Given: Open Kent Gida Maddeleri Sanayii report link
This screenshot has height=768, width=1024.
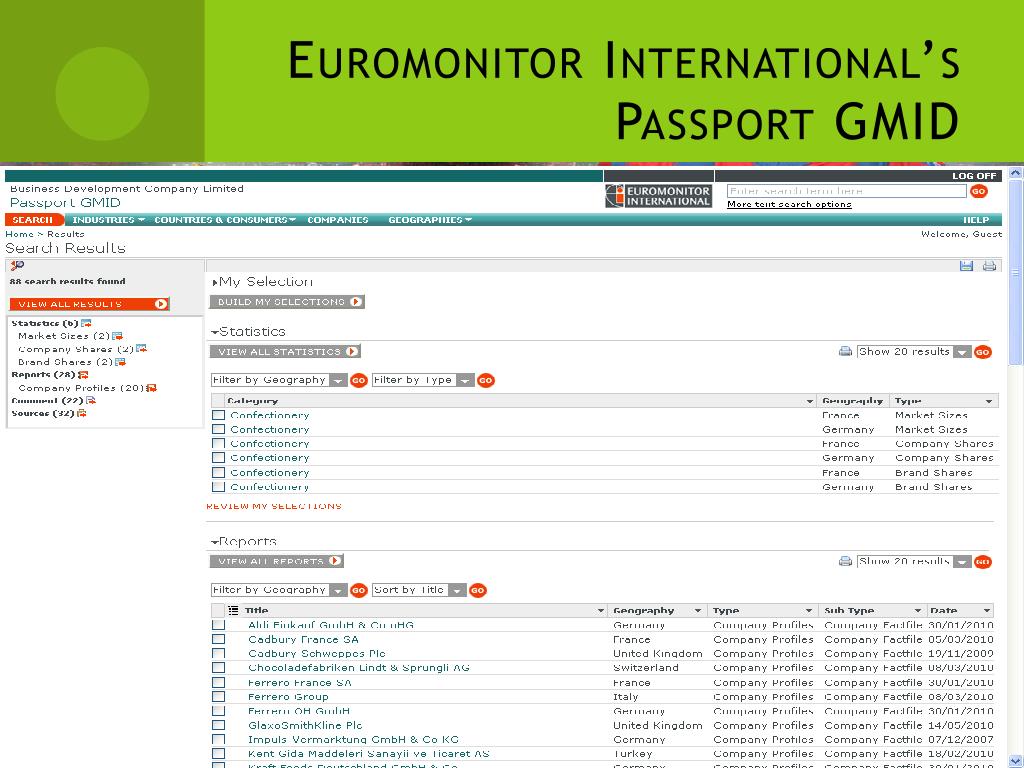Looking at the screenshot, I should point(368,754).
